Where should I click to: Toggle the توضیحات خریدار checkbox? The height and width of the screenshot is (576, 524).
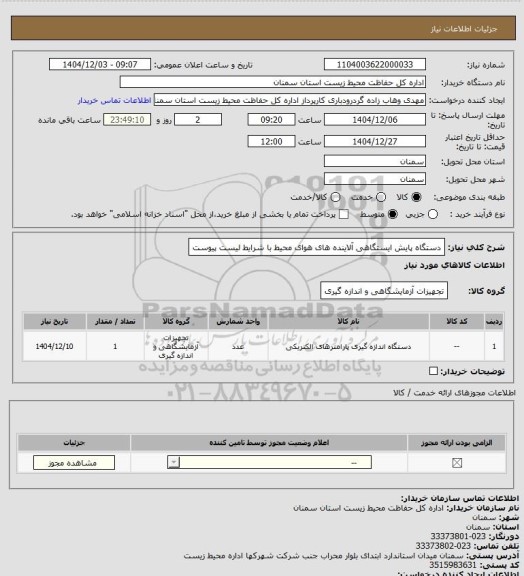(433, 371)
